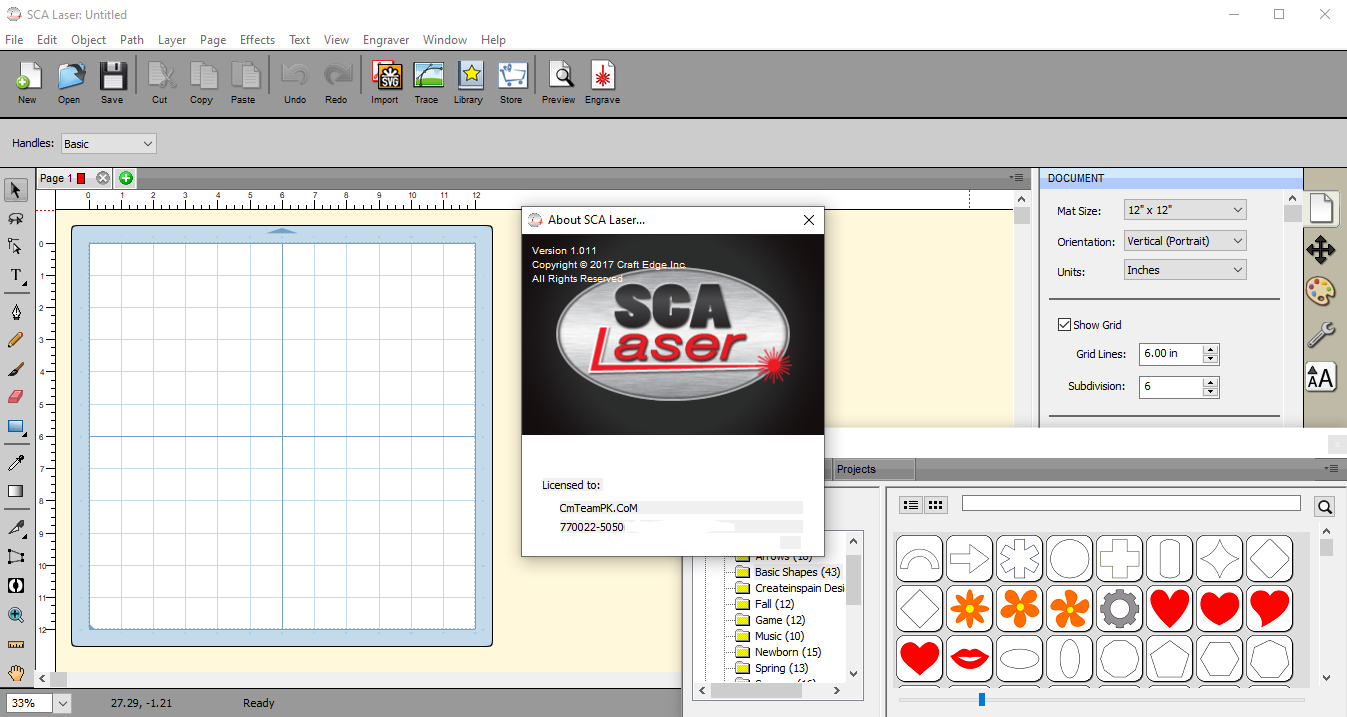The height and width of the screenshot is (717, 1347).
Task: Add a new page with green plus
Action: coord(126,178)
